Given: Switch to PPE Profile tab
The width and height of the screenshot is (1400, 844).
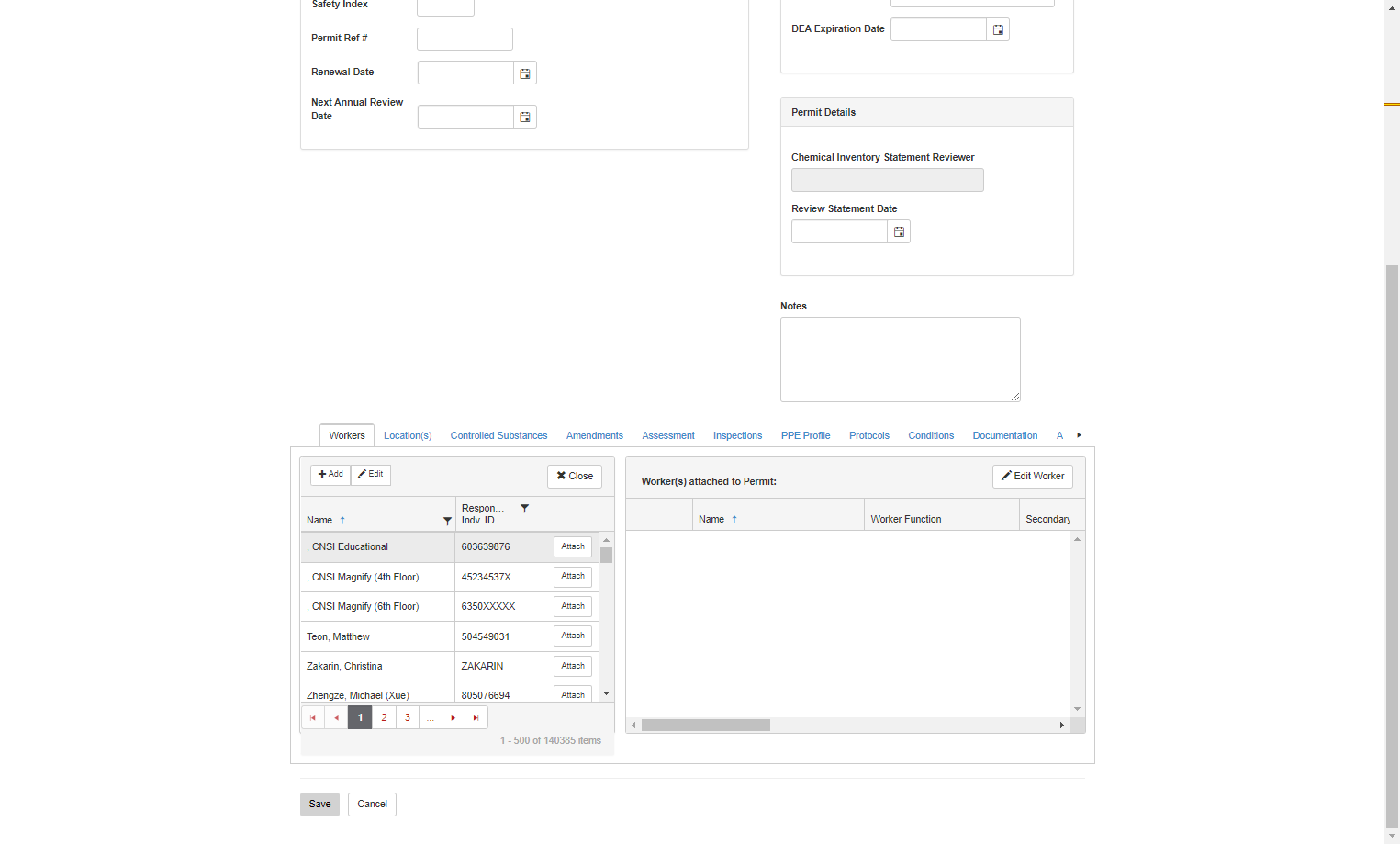Looking at the screenshot, I should (x=805, y=436).
